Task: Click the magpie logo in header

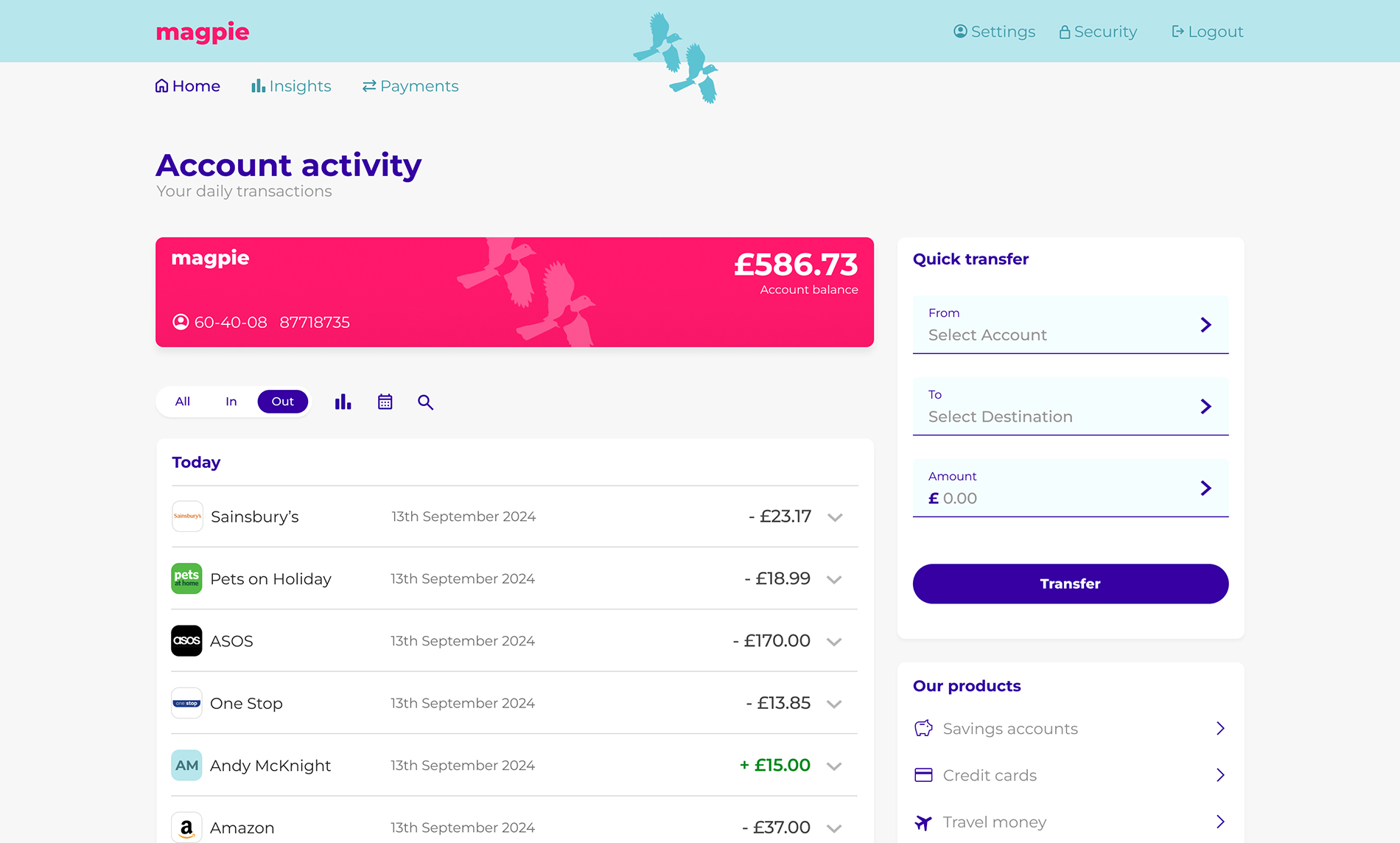Action: click(x=203, y=32)
